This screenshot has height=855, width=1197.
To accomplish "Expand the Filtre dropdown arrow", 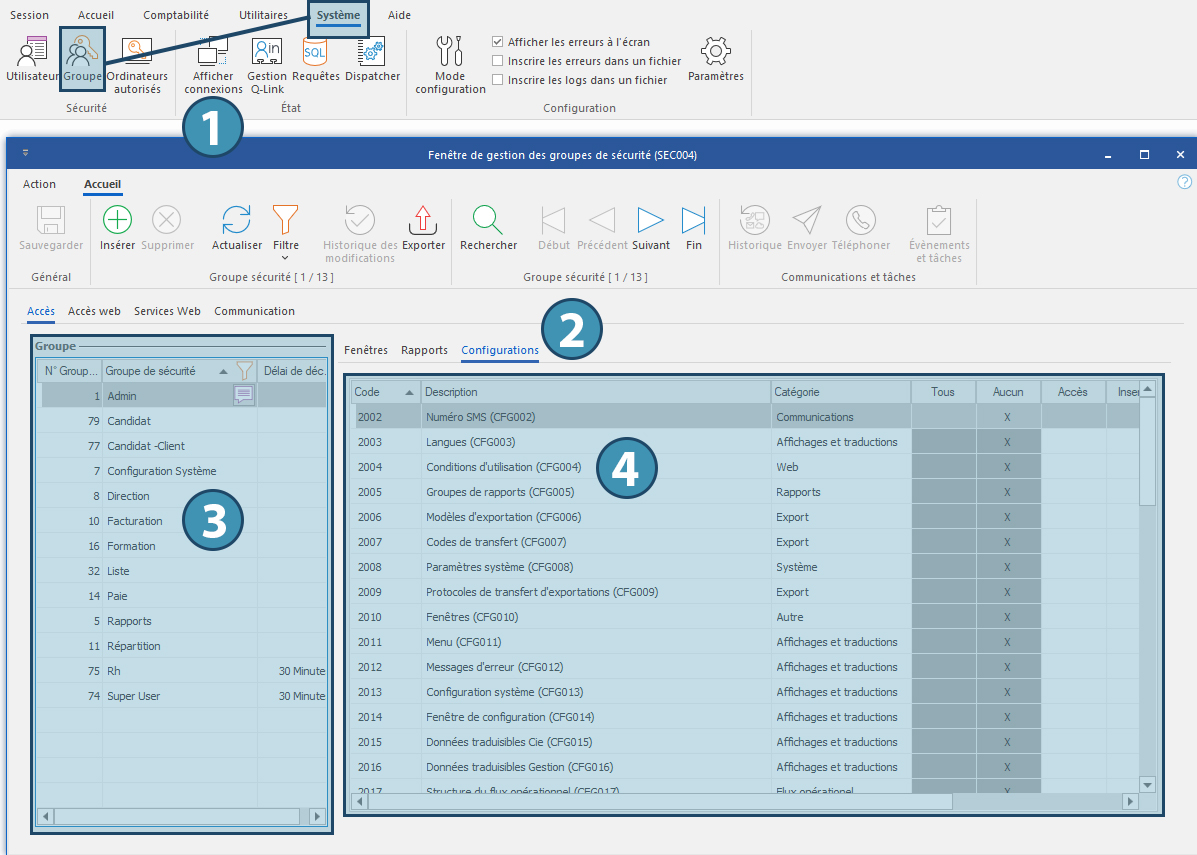I will [285, 258].
